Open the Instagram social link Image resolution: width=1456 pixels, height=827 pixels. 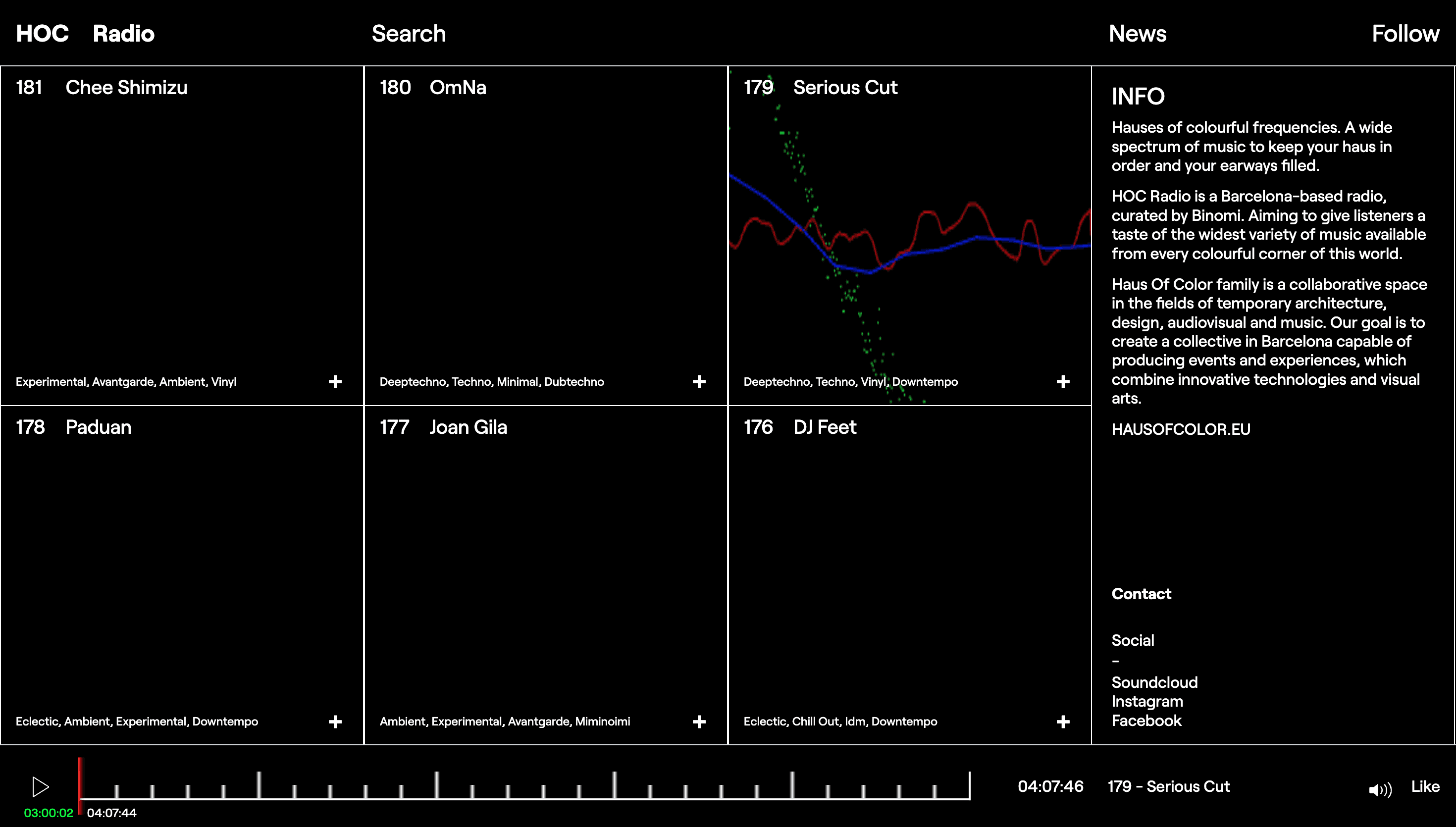(x=1147, y=702)
